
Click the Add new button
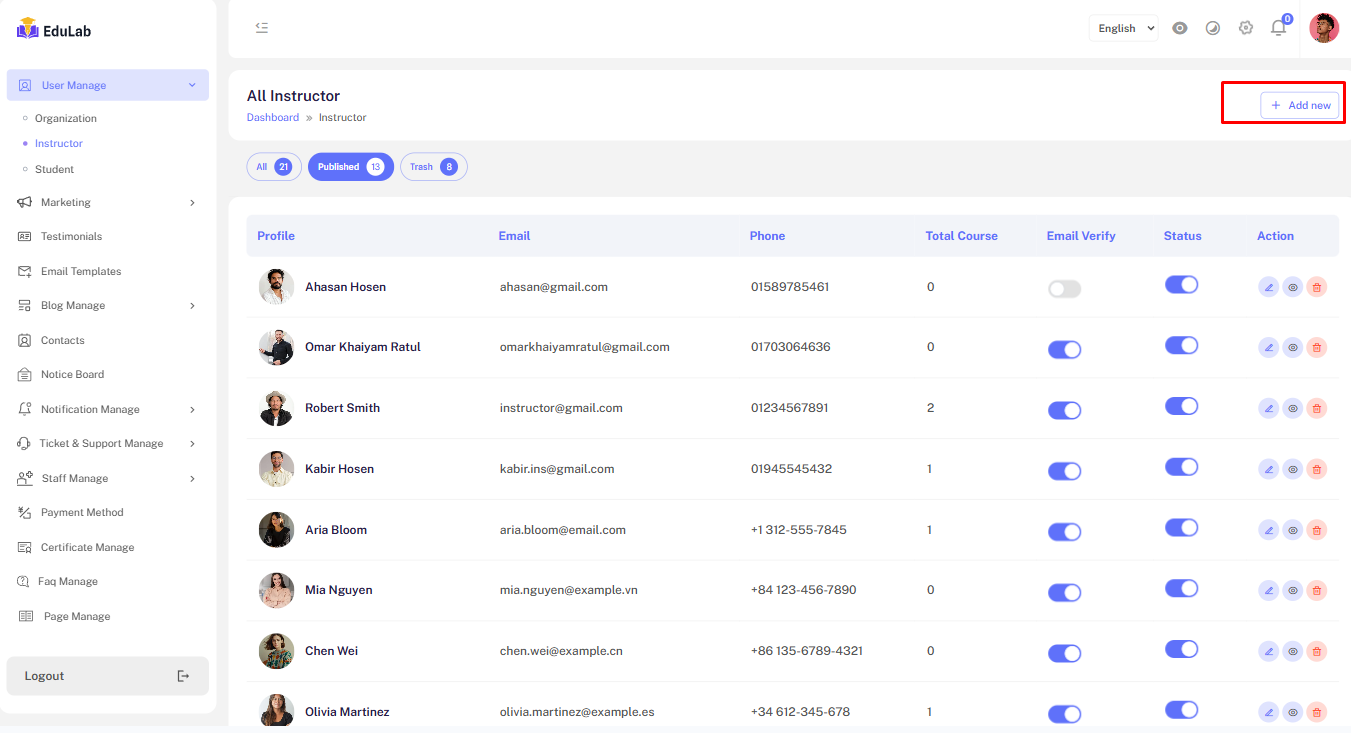(x=1299, y=105)
